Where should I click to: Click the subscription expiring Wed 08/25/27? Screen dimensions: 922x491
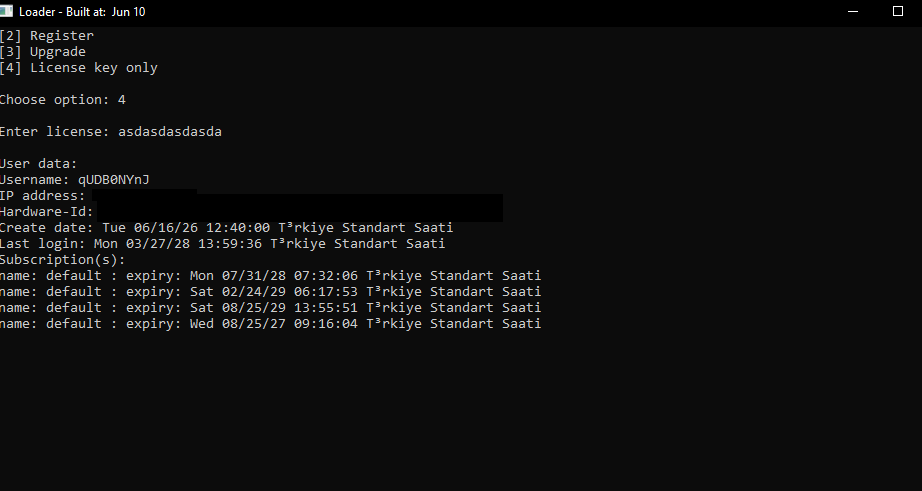click(270, 324)
